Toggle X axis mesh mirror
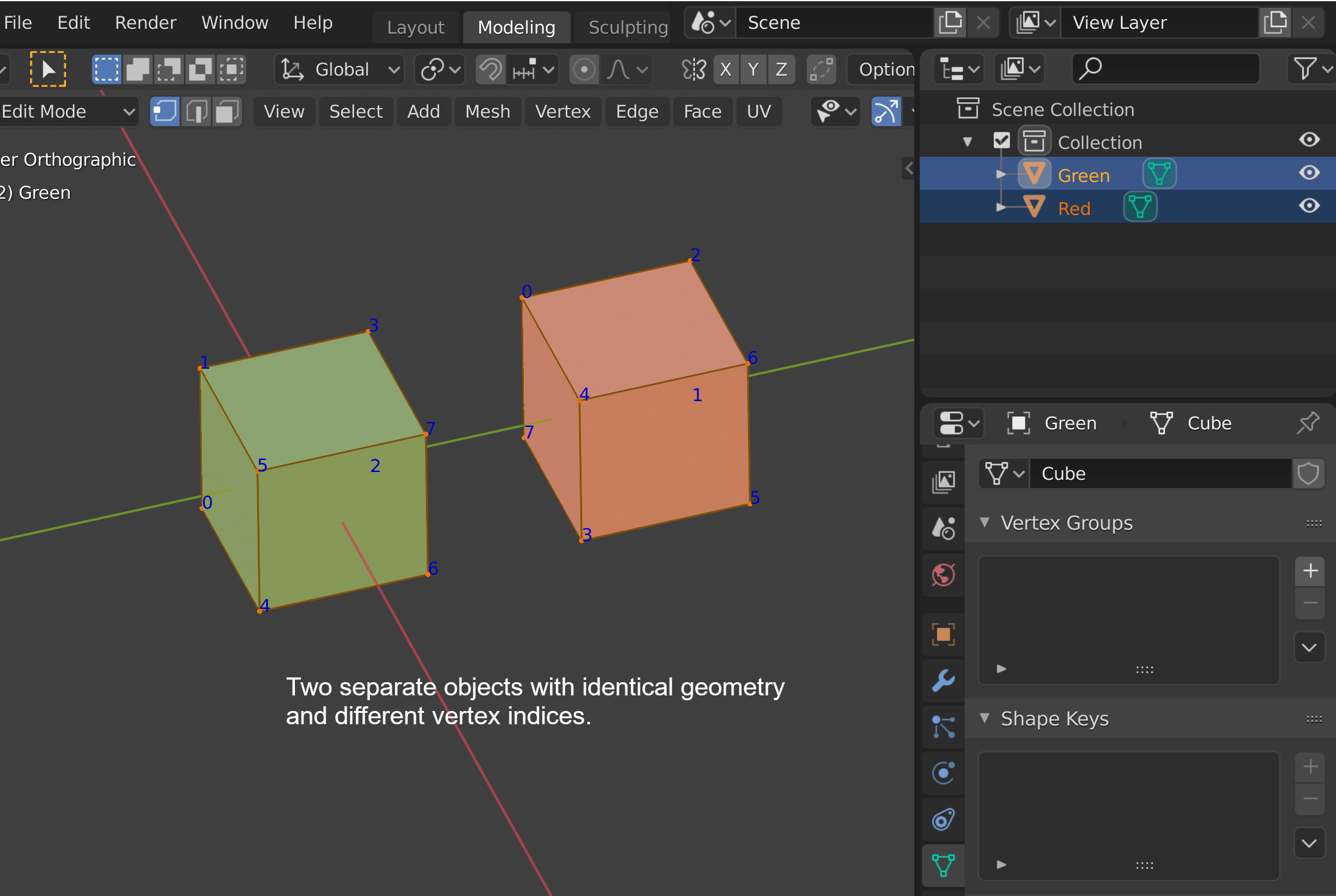Image resolution: width=1336 pixels, height=896 pixels. click(726, 70)
